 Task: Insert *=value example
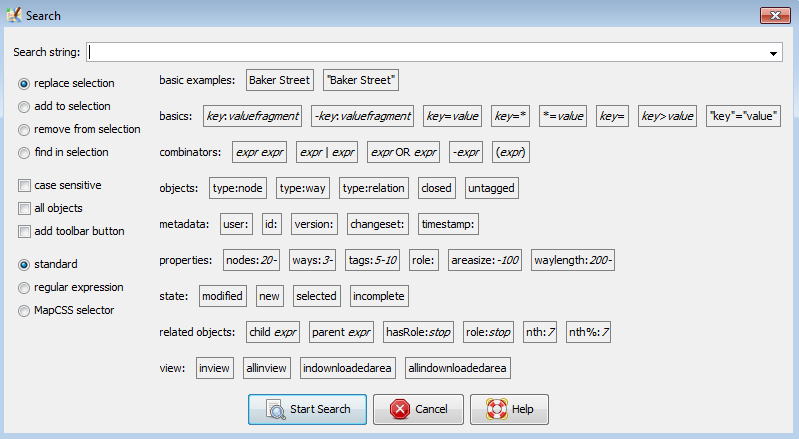coord(563,116)
